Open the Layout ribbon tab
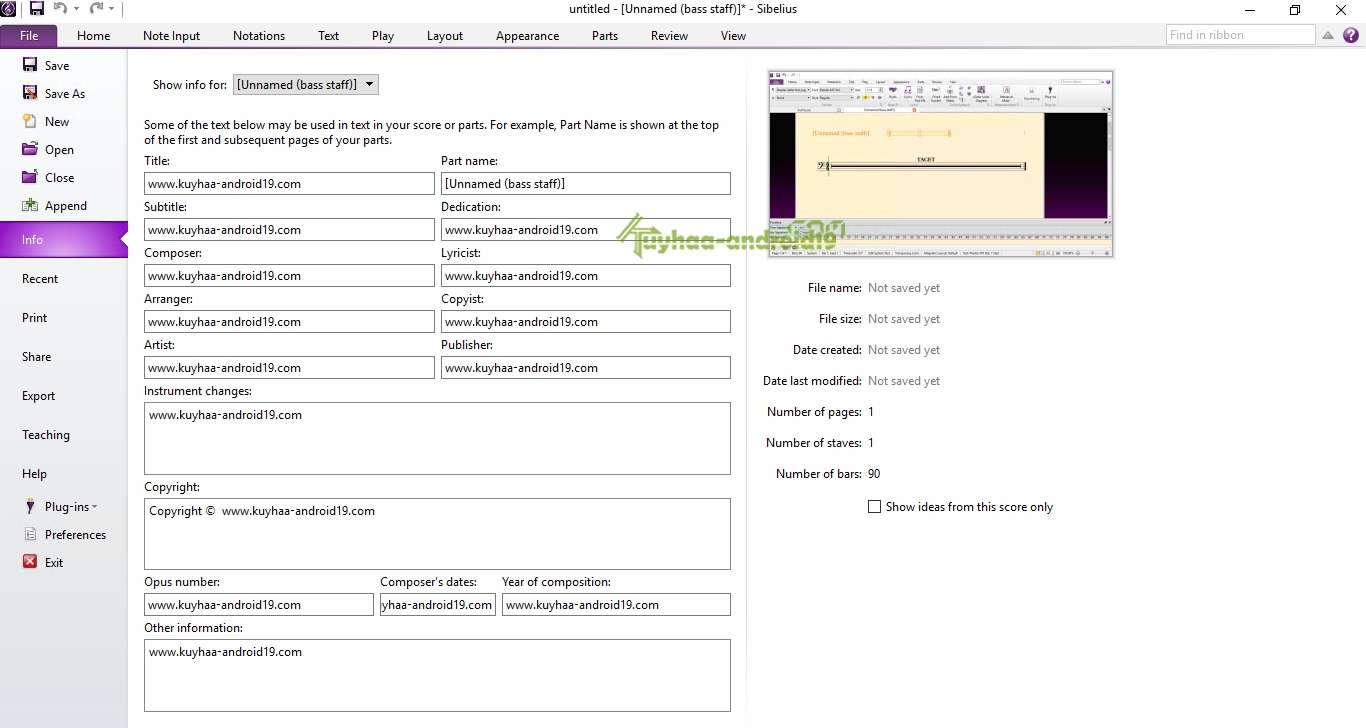Image resolution: width=1366 pixels, height=728 pixels. [445, 36]
